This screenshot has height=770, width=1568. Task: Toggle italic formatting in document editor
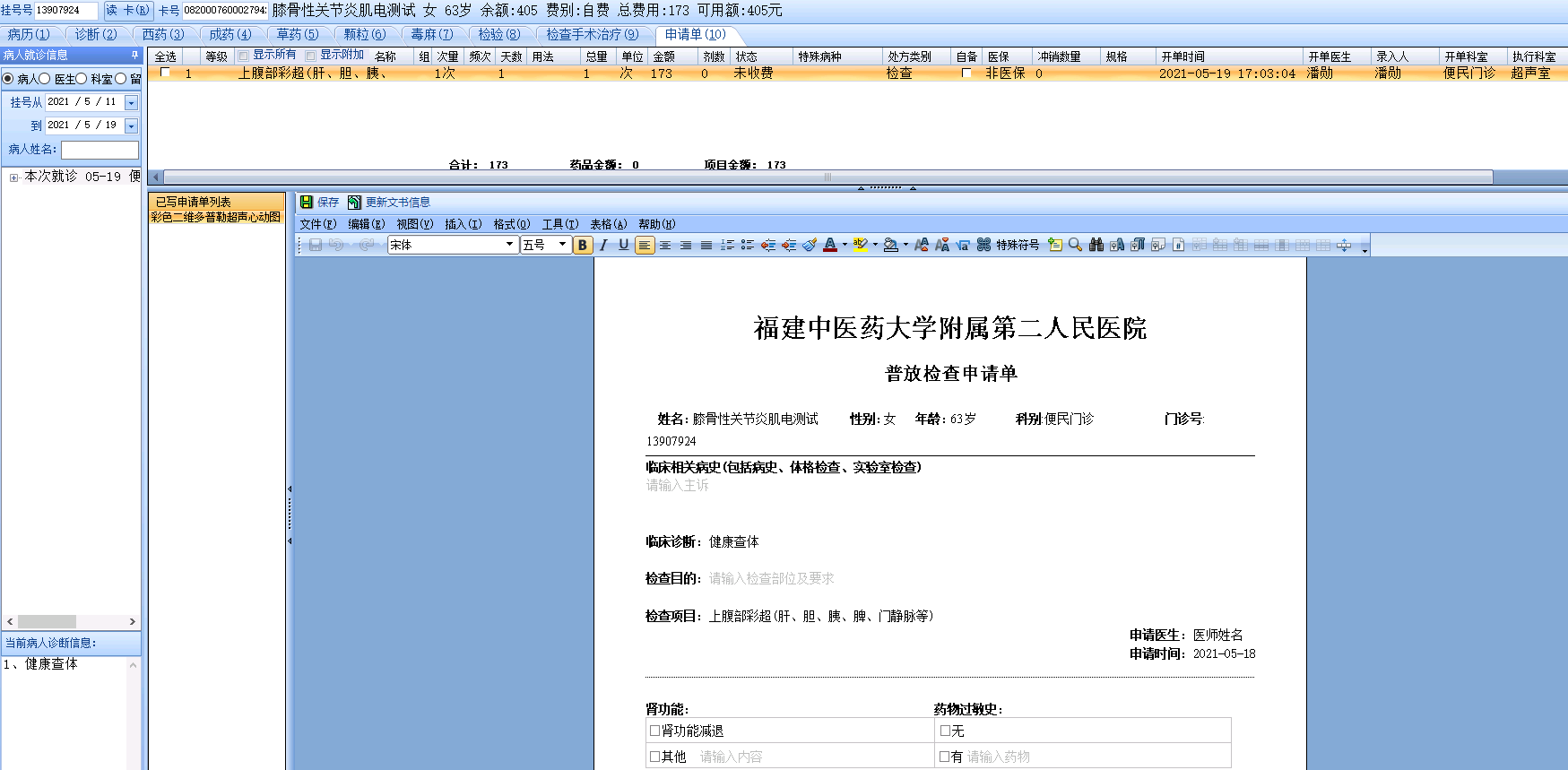click(603, 245)
